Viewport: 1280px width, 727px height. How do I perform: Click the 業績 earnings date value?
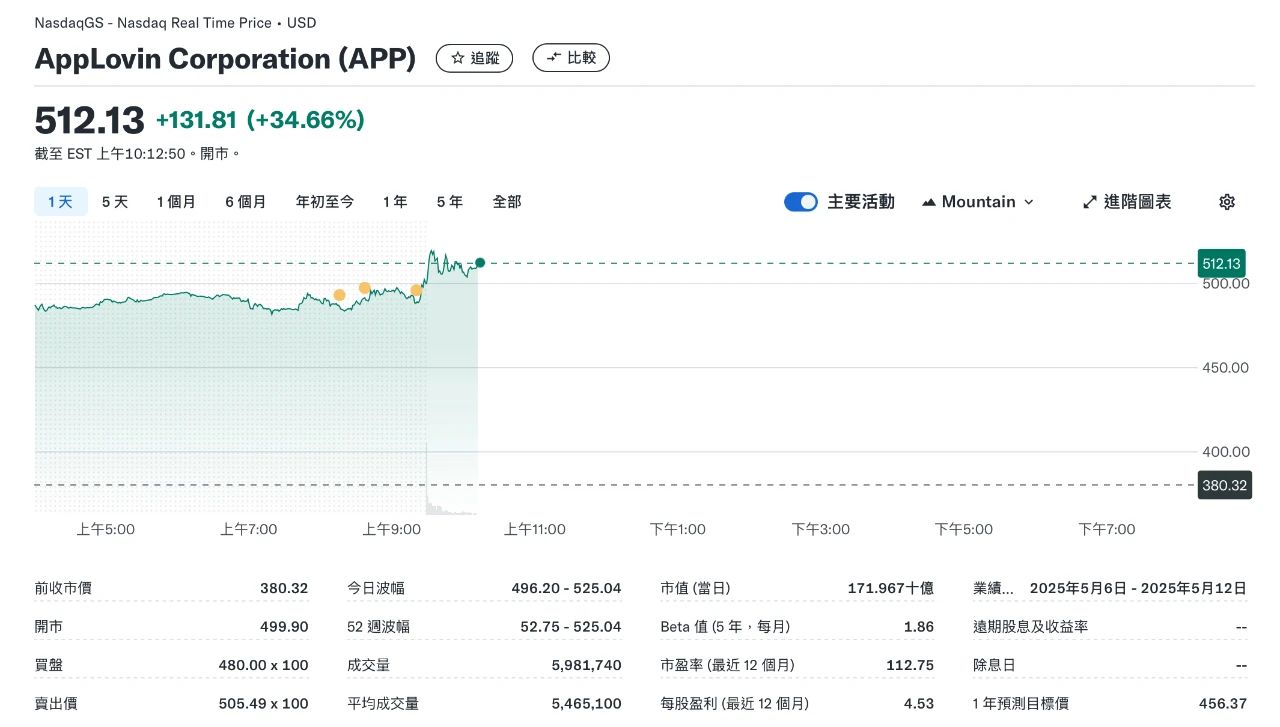click(x=1137, y=588)
